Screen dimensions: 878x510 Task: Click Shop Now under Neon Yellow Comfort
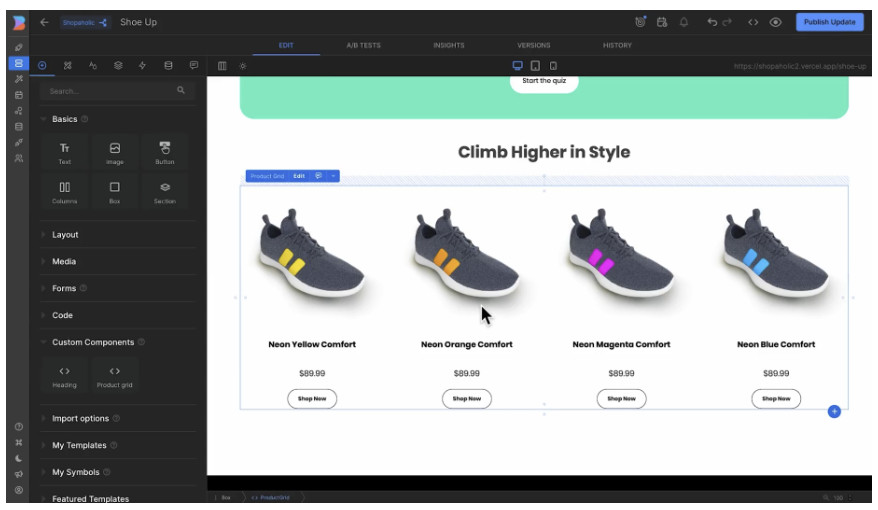click(312, 398)
